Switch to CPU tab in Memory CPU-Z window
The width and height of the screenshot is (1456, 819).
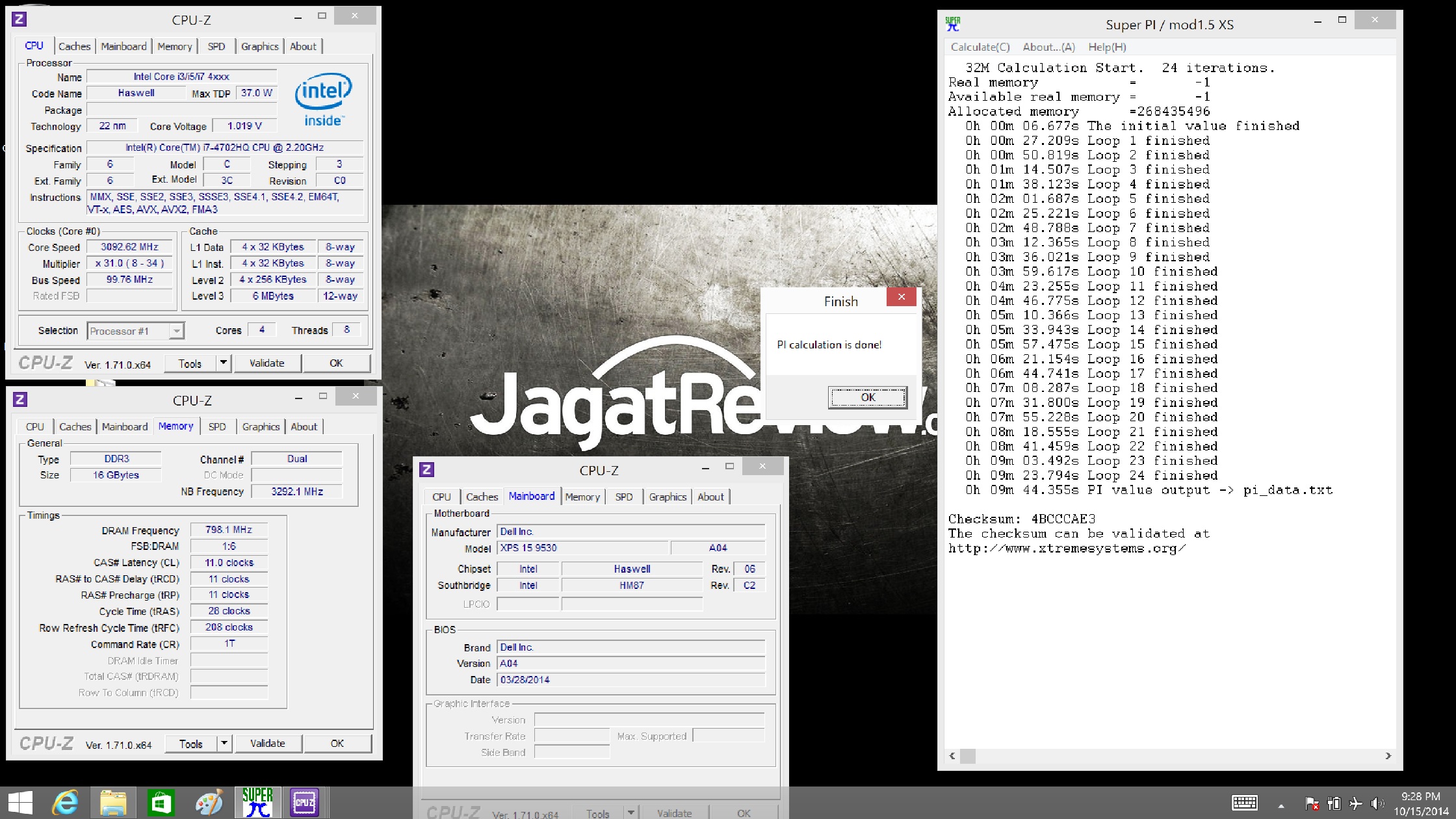[35, 426]
